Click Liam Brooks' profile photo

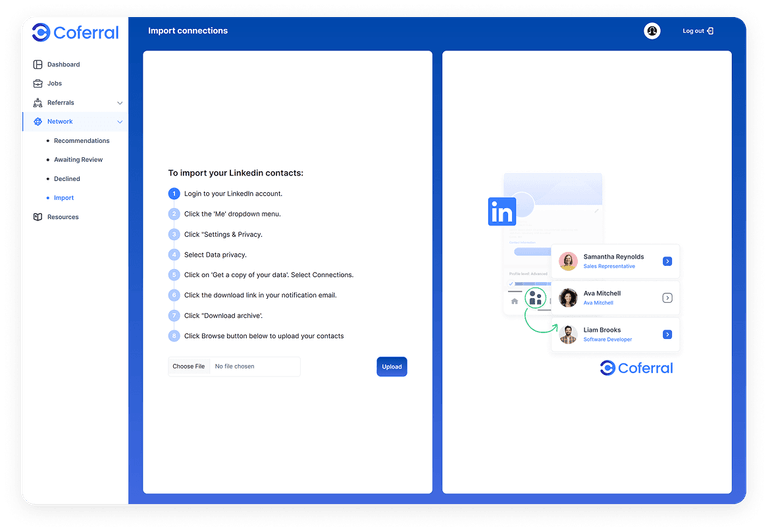[568, 334]
